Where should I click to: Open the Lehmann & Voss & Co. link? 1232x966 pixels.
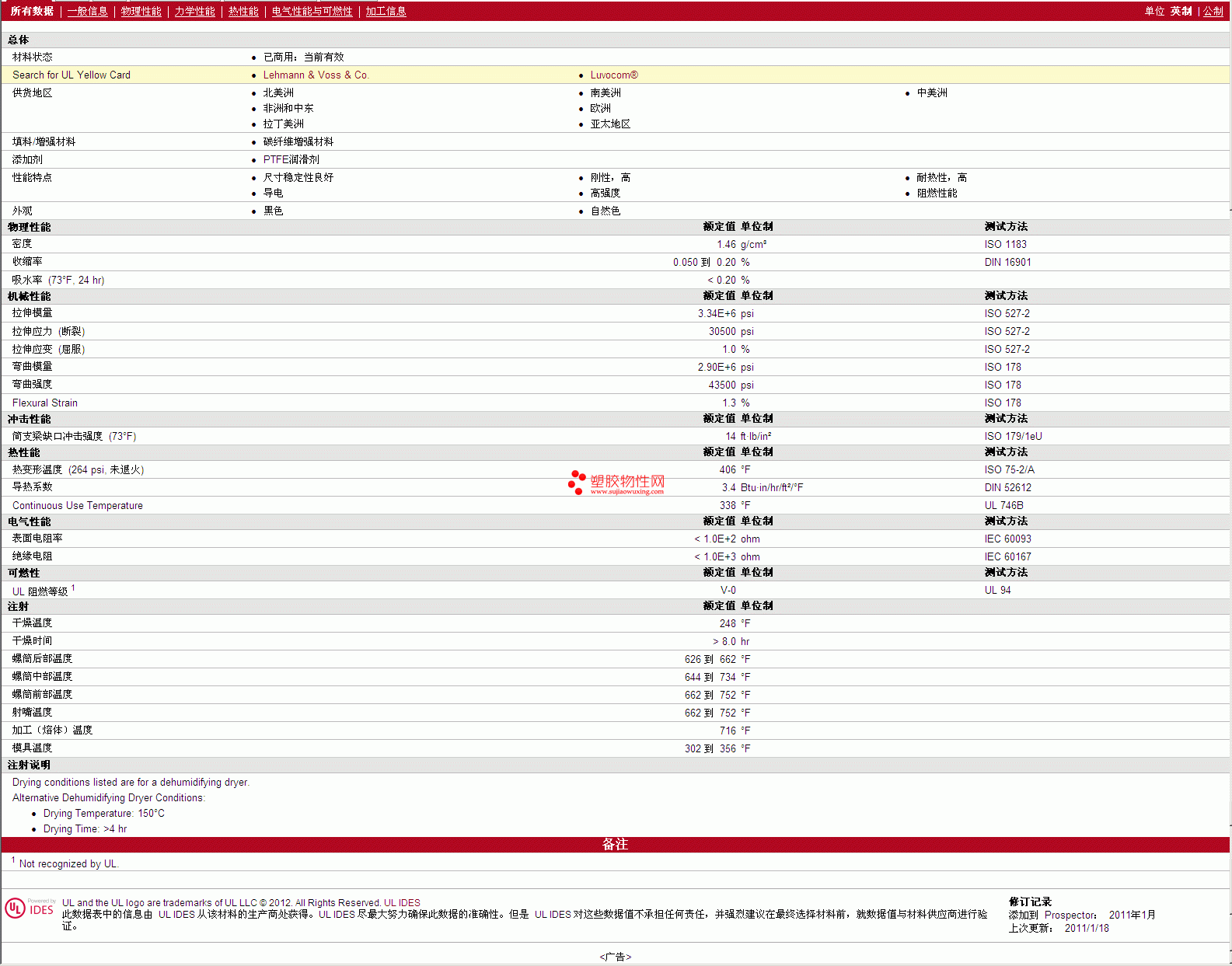(x=316, y=75)
